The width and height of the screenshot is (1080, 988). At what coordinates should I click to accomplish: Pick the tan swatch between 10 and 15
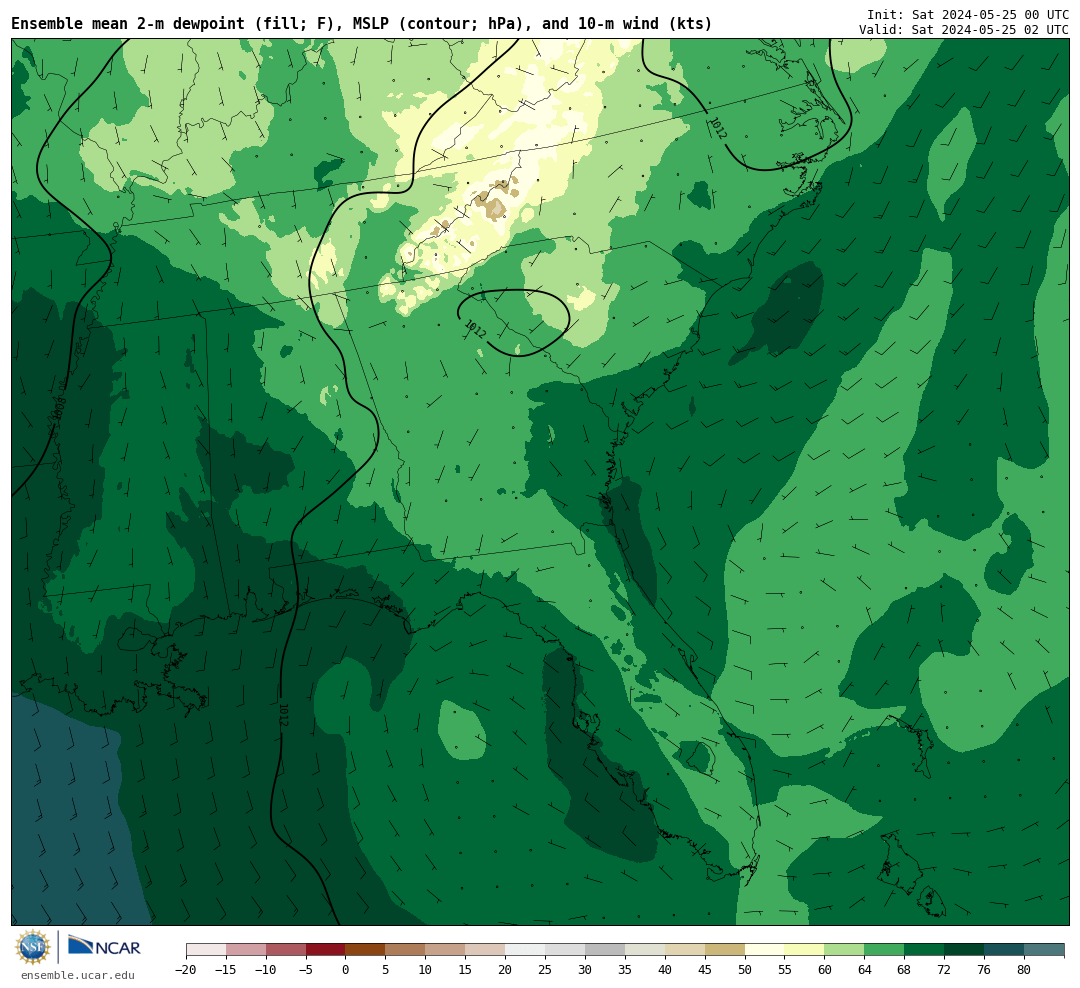[445, 950]
